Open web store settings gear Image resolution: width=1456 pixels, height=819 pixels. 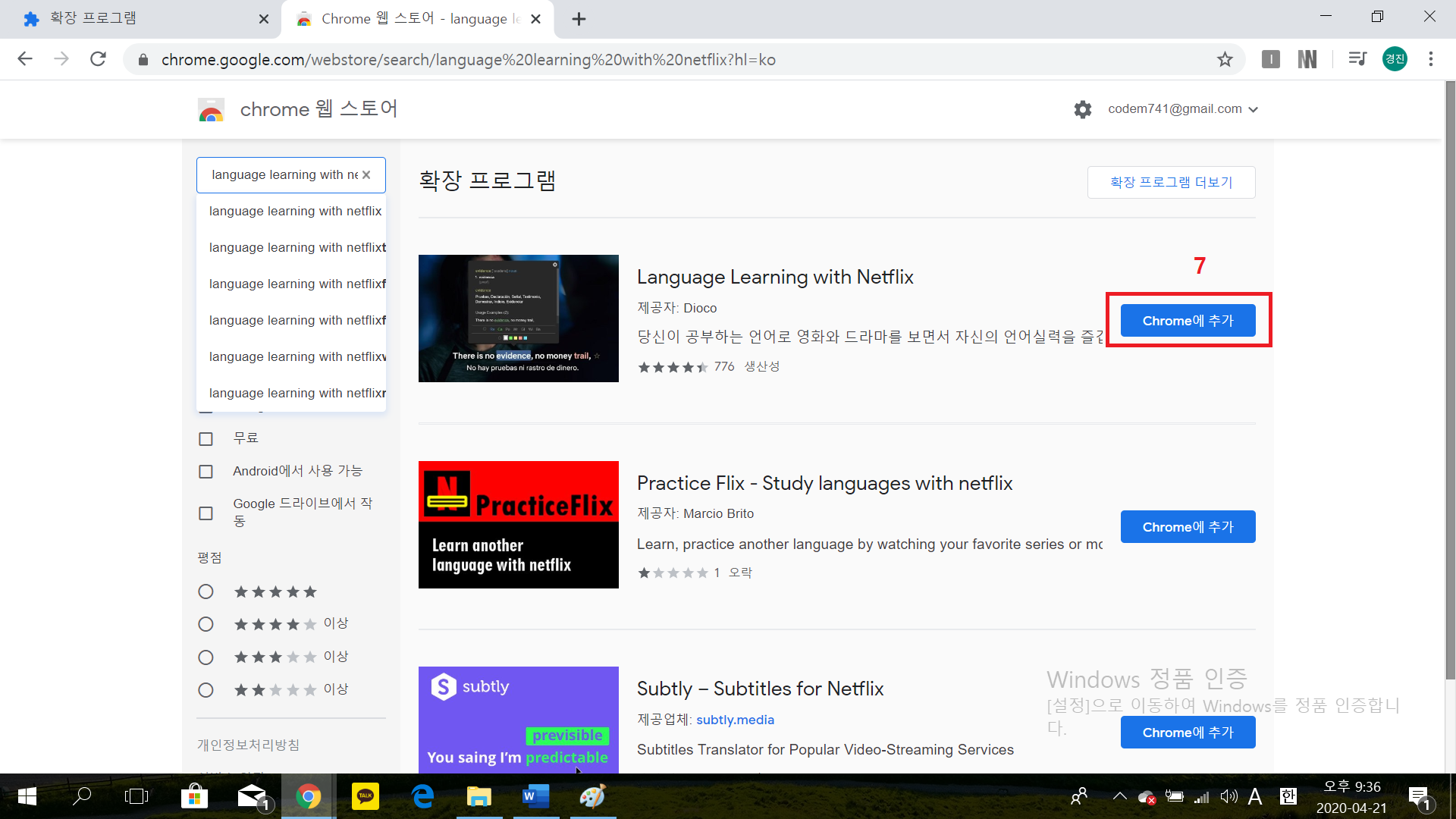pos(1082,109)
